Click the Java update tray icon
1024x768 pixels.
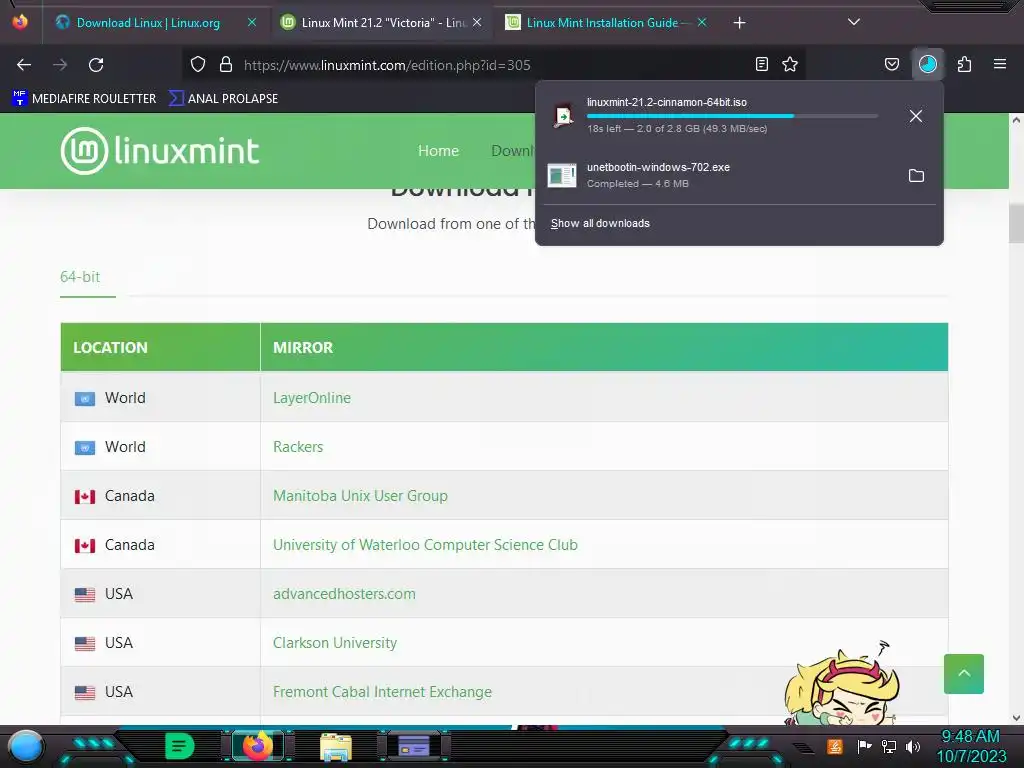coord(835,746)
